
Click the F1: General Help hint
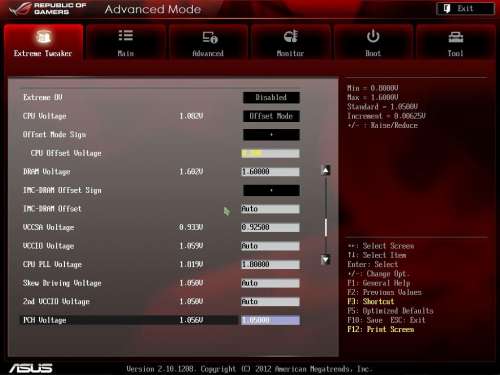tap(379, 283)
